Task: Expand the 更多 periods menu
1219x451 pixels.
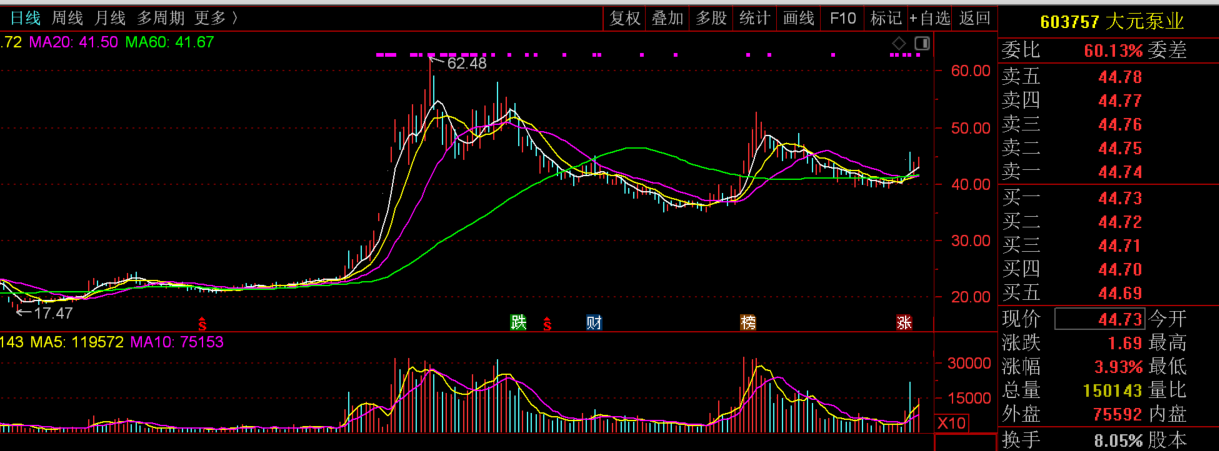Action: click(216, 18)
